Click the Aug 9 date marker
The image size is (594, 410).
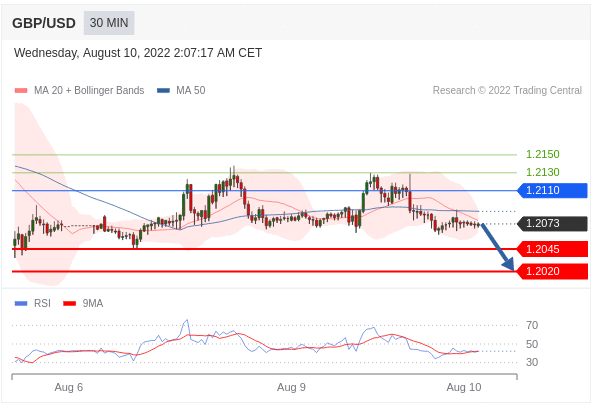[x=291, y=387]
